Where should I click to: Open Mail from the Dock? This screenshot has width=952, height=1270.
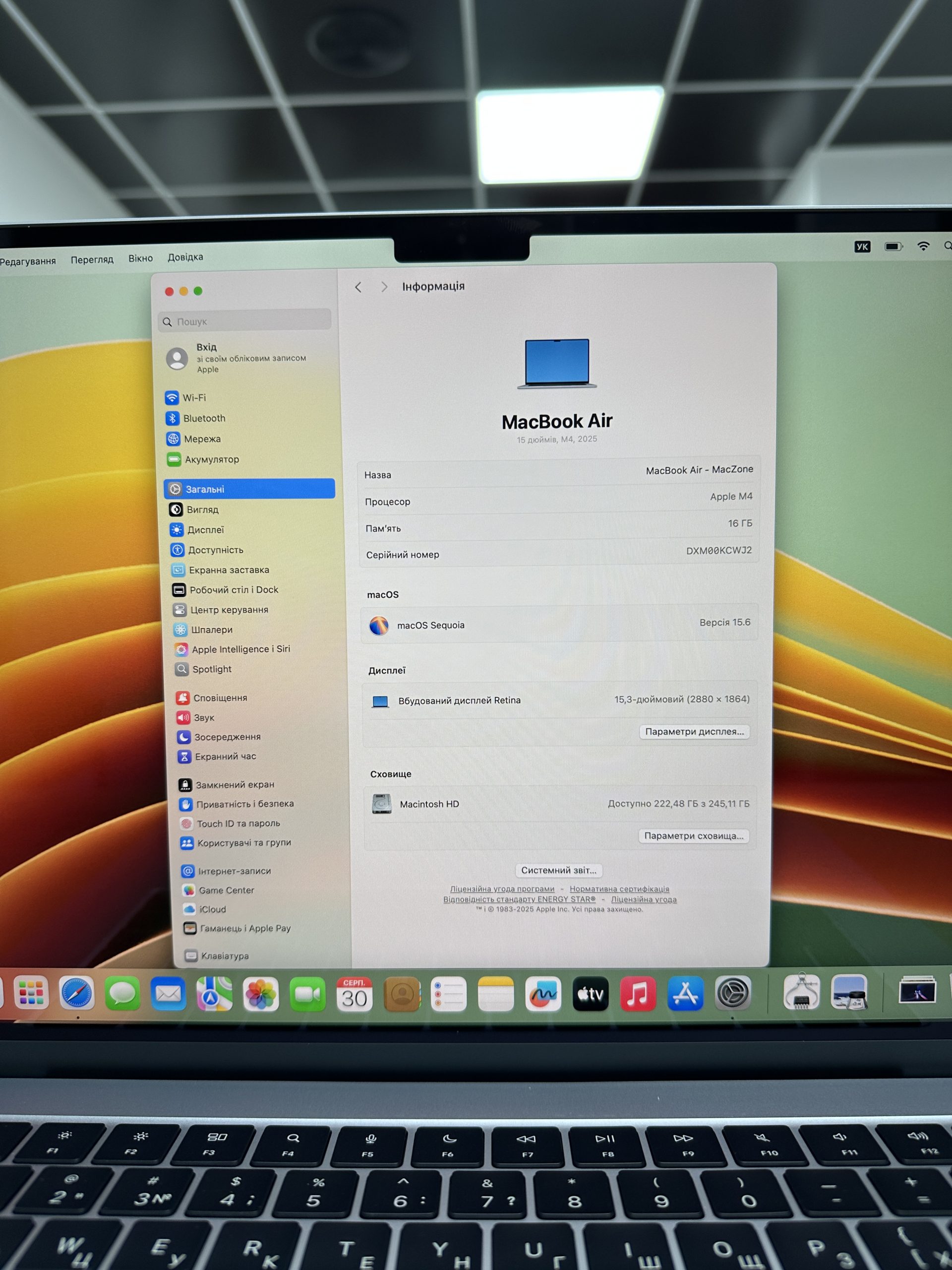coord(168,994)
